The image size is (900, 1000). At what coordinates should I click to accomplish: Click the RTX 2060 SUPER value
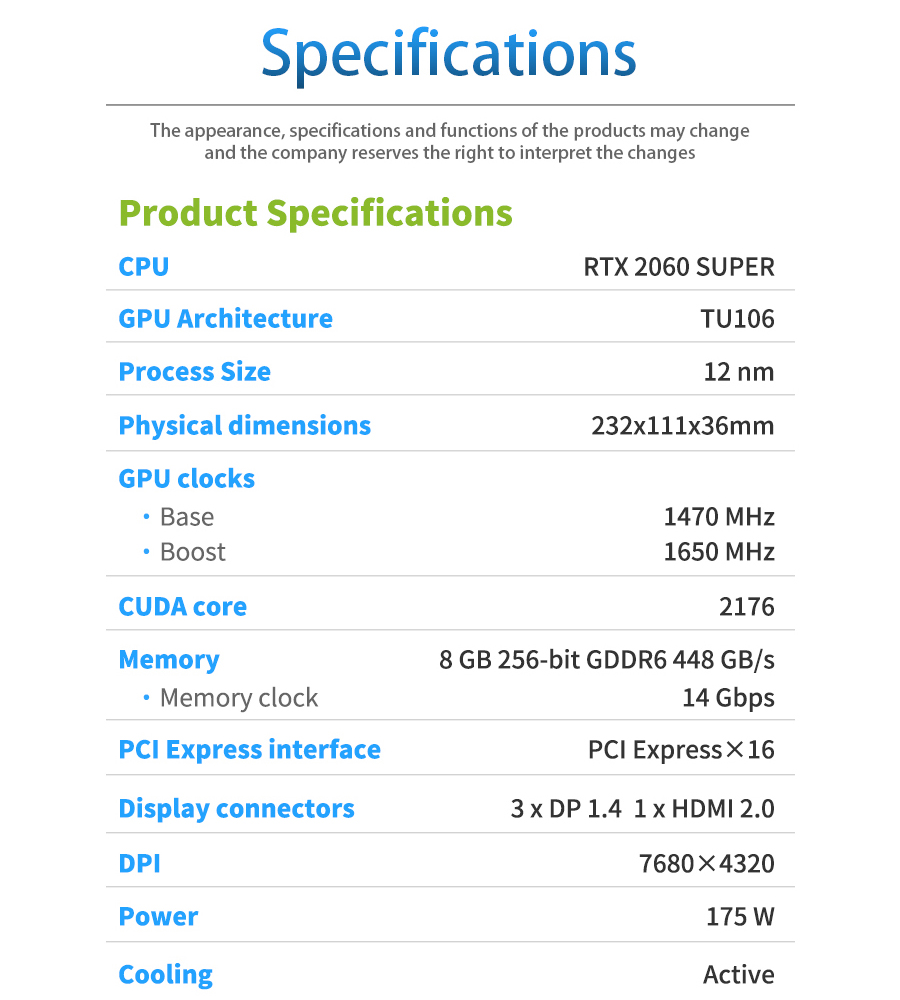point(679,267)
